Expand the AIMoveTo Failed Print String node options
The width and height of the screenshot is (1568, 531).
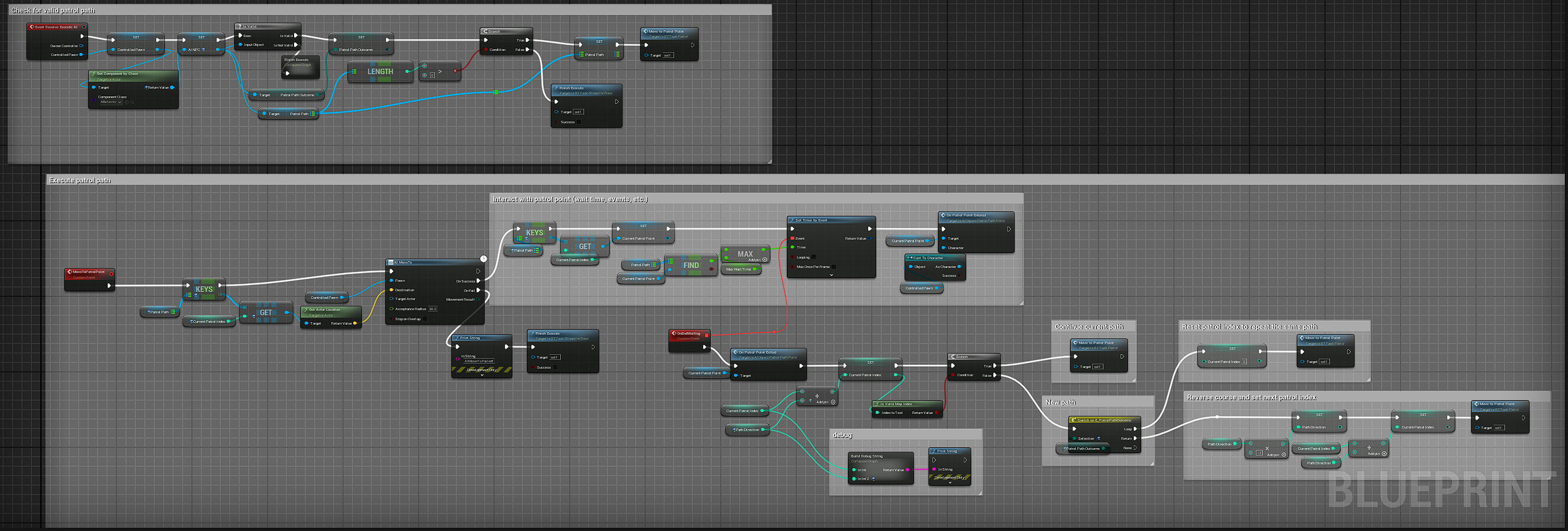482,375
